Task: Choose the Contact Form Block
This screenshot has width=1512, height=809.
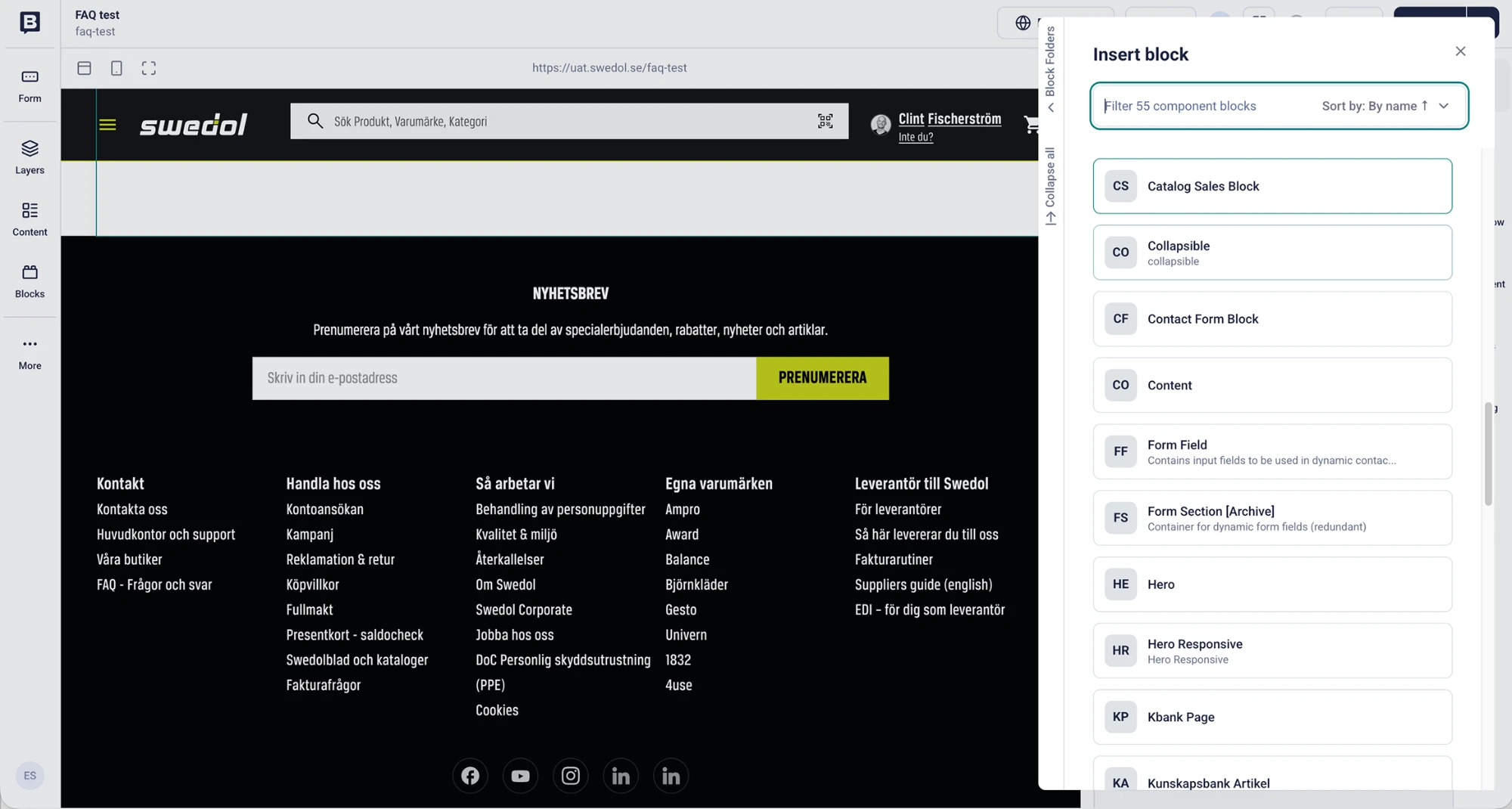Action: [x=1272, y=319]
